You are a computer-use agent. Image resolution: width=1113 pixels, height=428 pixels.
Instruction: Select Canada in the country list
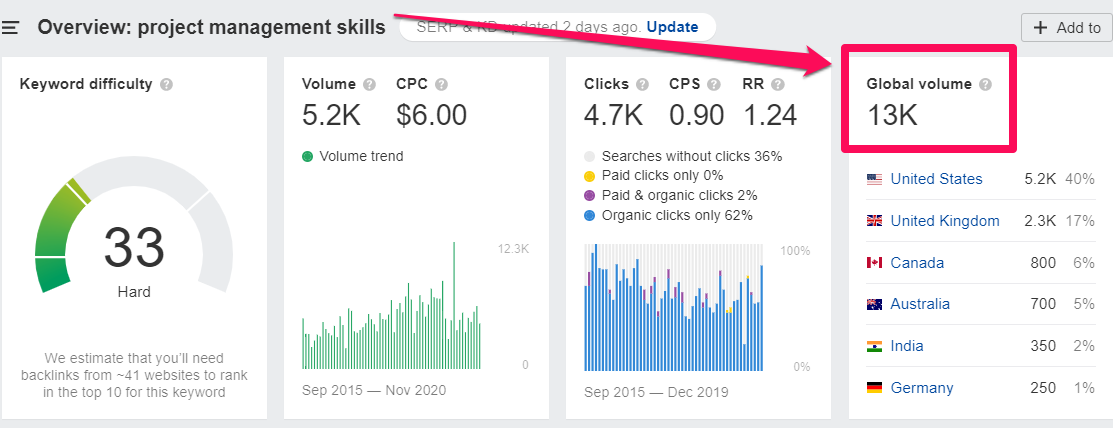point(916,263)
